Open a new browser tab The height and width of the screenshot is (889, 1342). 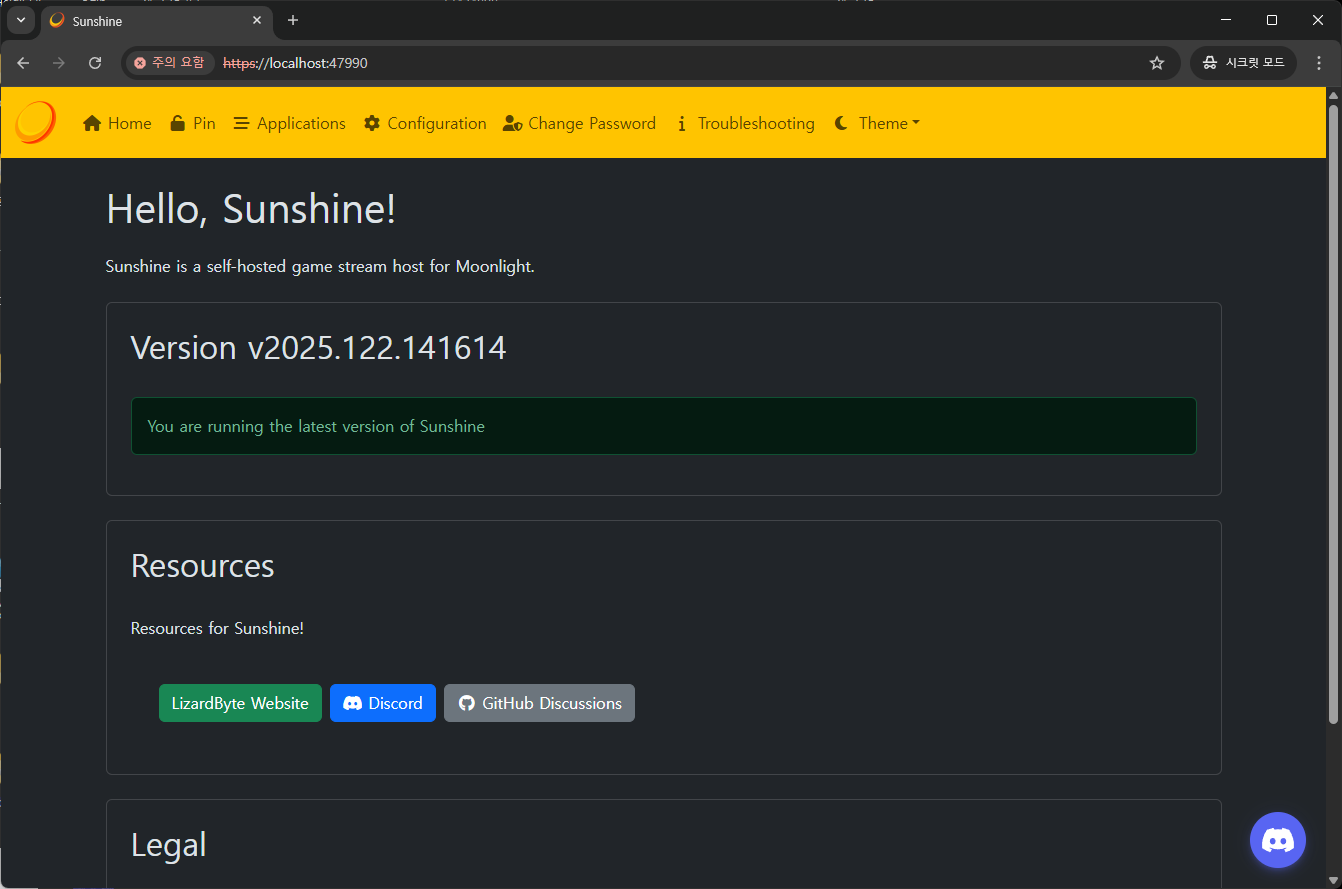click(x=293, y=20)
